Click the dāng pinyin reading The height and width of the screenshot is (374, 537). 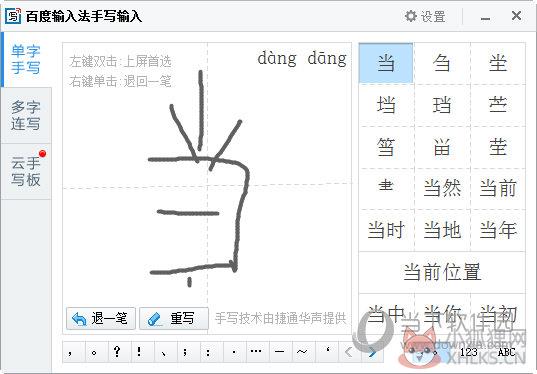click(327, 59)
